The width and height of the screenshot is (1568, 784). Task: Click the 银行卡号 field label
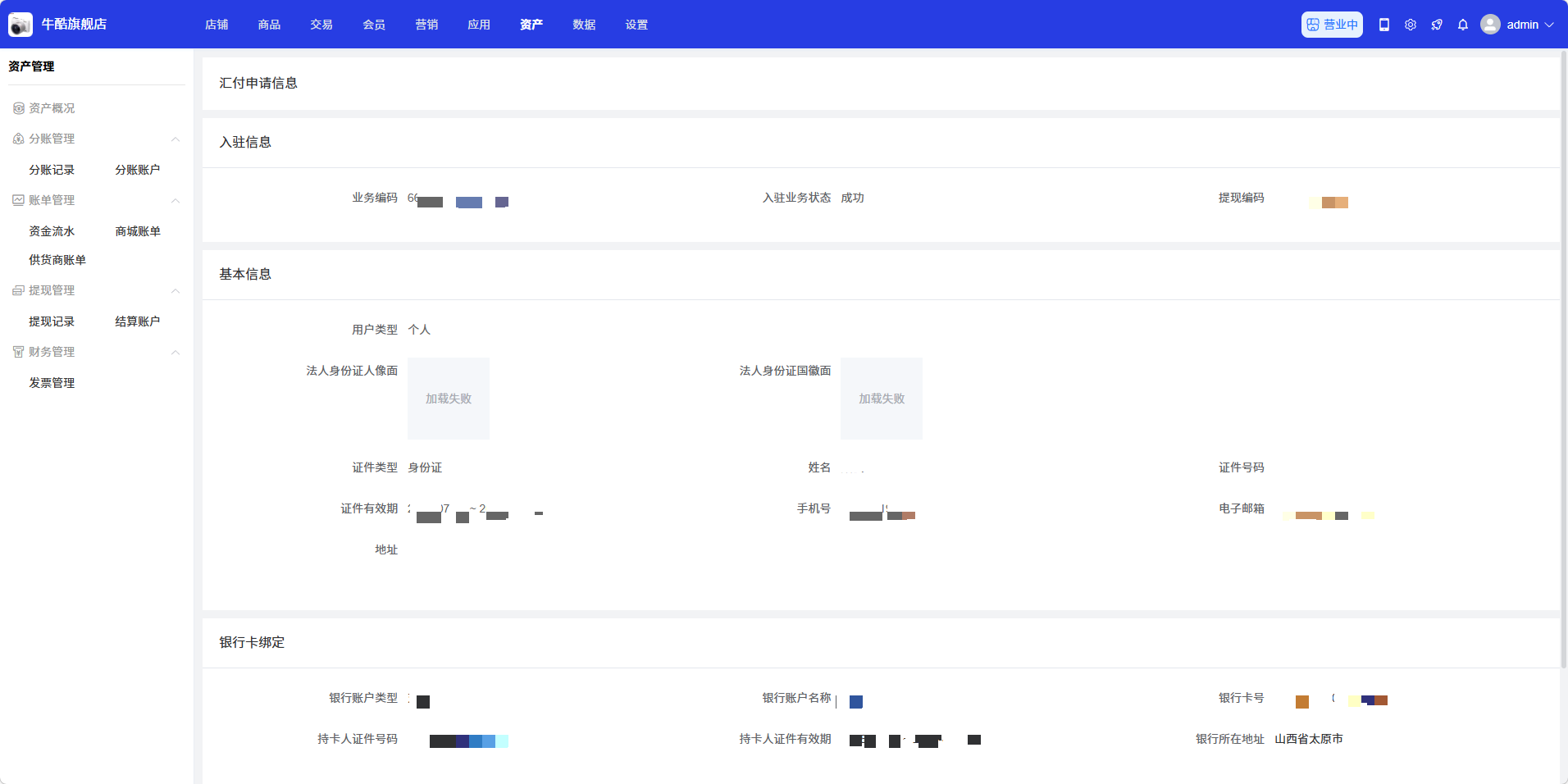tap(1242, 698)
